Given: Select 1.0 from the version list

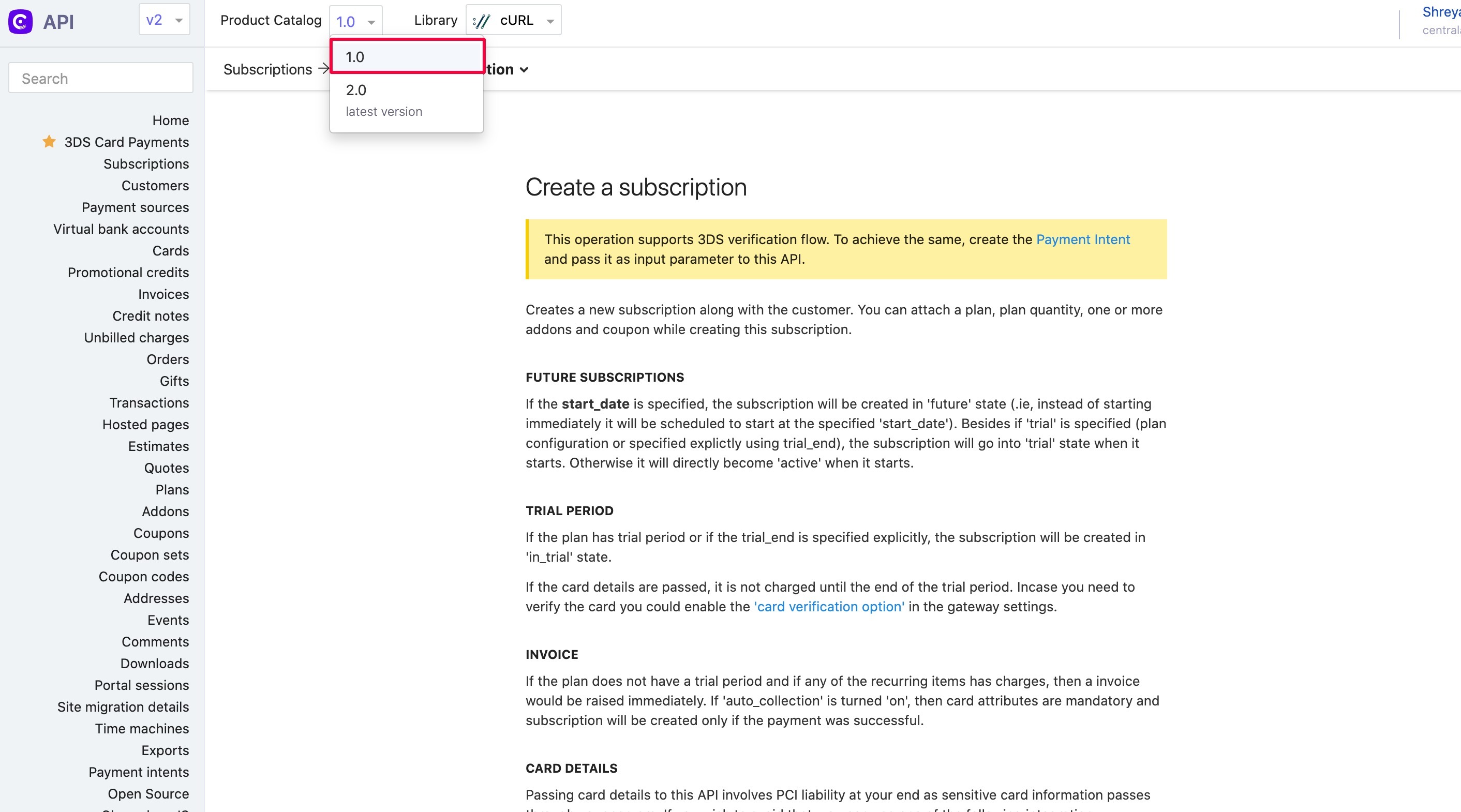Looking at the screenshot, I should click(407, 56).
